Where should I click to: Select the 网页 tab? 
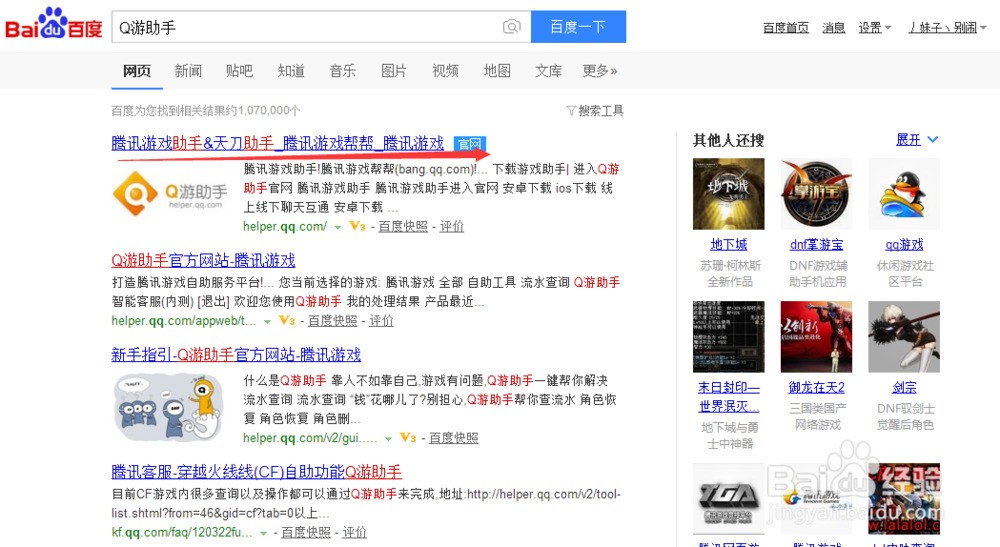coord(136,71)
